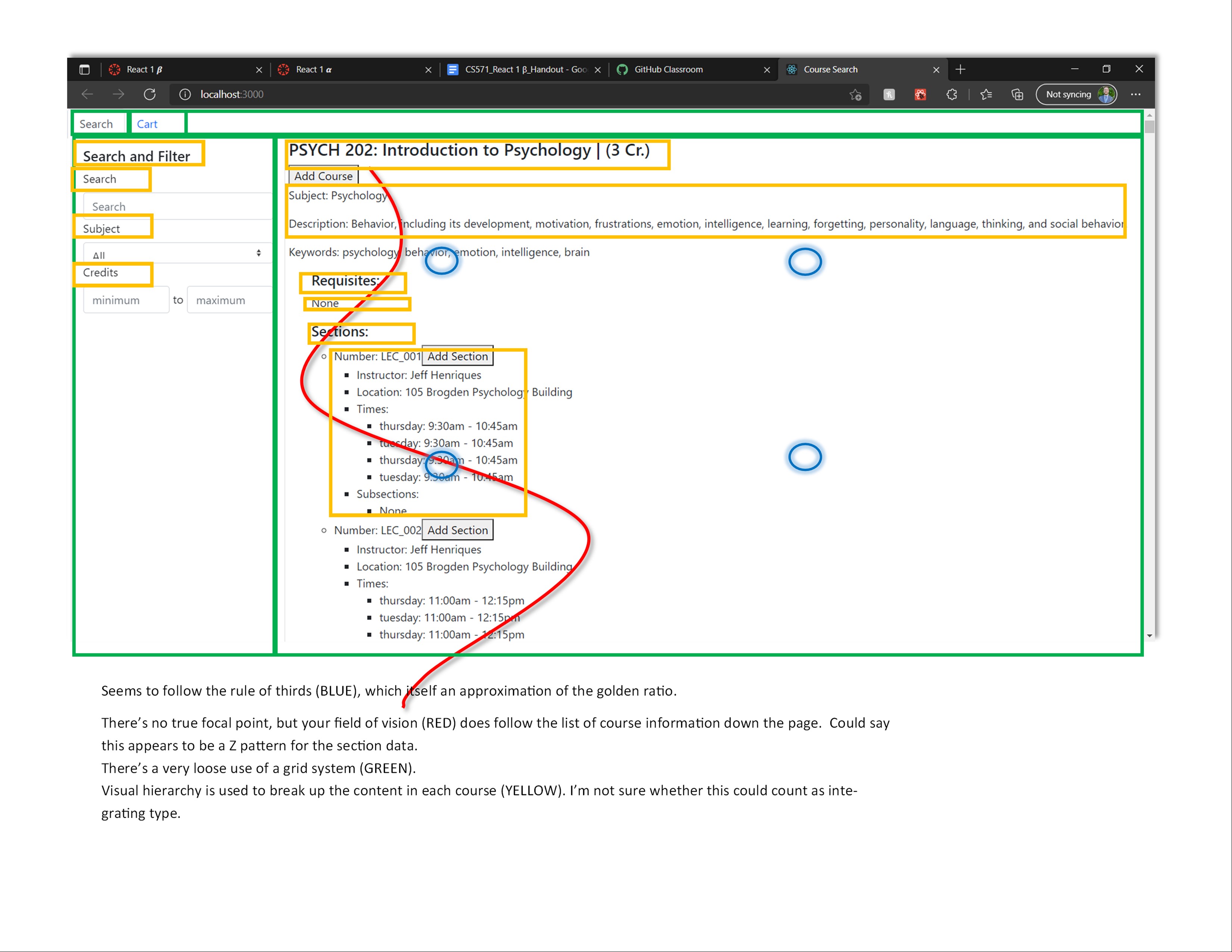The width and height of the screenshot is (1232, 952).
Task: Open the Subject dropdown showing All
Action: 178,253
